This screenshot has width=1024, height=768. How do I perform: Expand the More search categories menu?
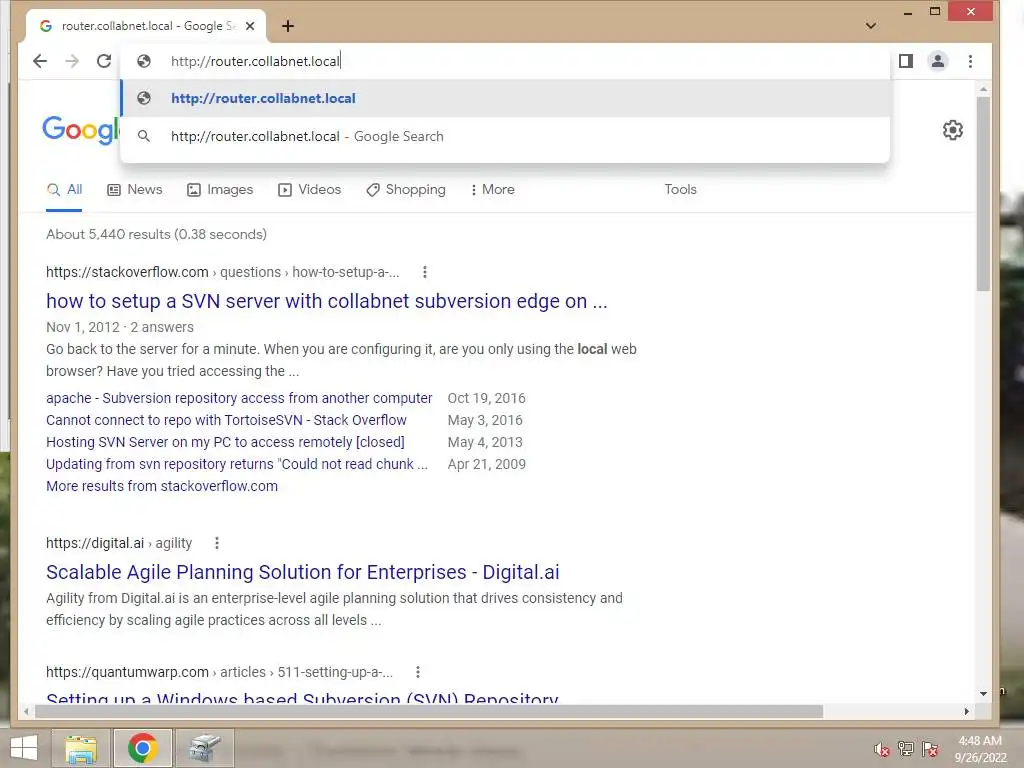[x=492, y=190]
